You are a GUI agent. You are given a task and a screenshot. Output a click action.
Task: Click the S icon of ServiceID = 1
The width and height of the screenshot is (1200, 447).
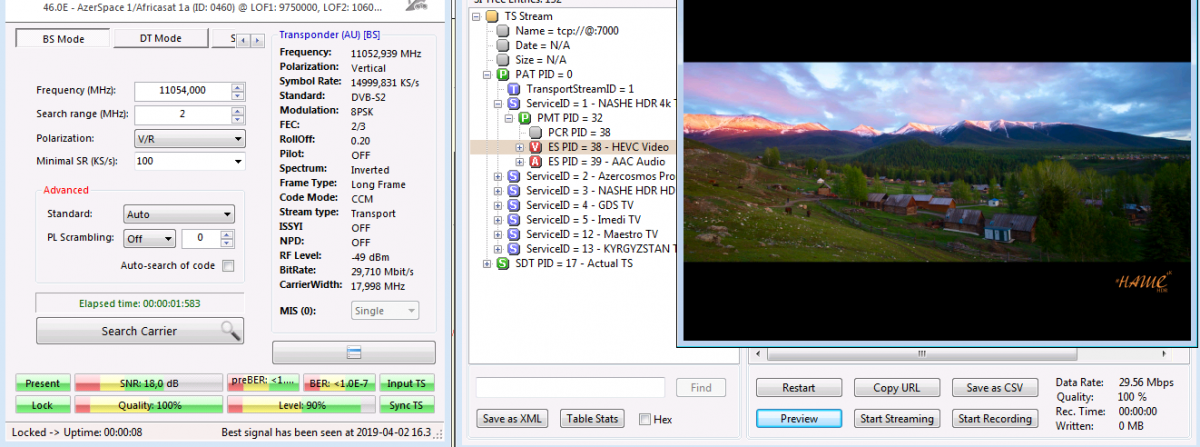point(514,104)
